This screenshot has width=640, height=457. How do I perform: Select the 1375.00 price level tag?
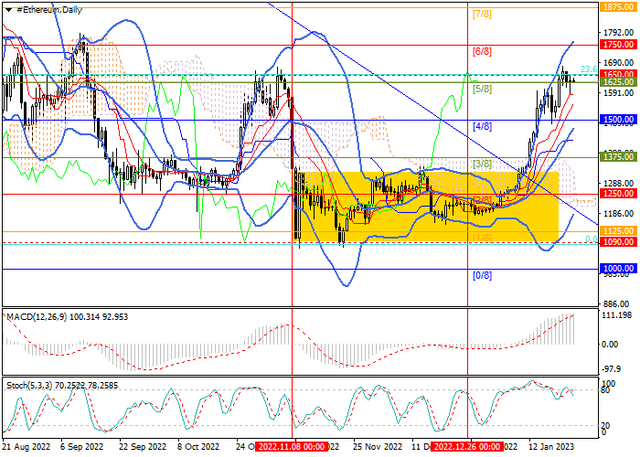pyautogui.click(x=619, y=157)
